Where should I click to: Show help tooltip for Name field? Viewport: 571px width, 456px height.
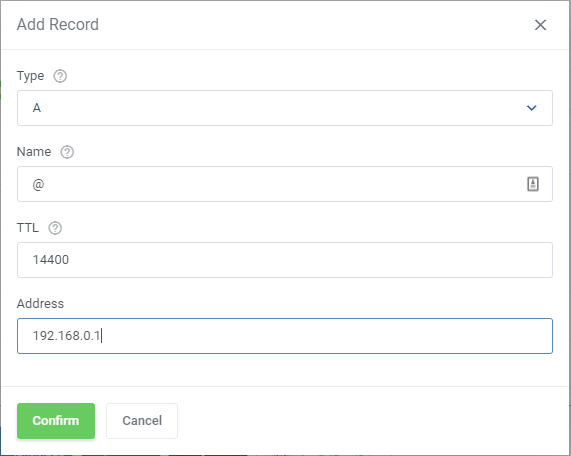[x=67, y=152]
